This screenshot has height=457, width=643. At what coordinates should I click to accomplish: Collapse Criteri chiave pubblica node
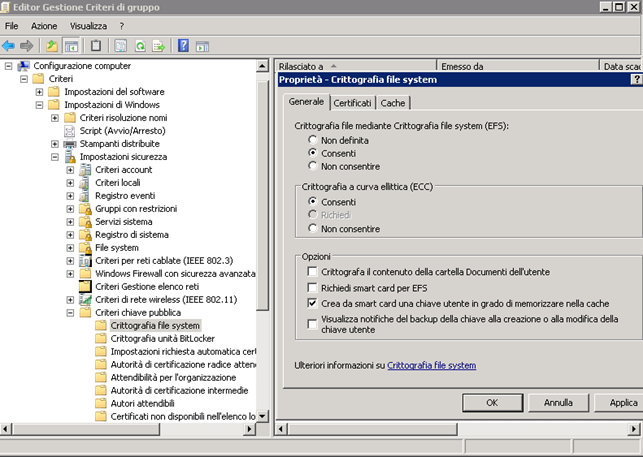coord(70,313)
